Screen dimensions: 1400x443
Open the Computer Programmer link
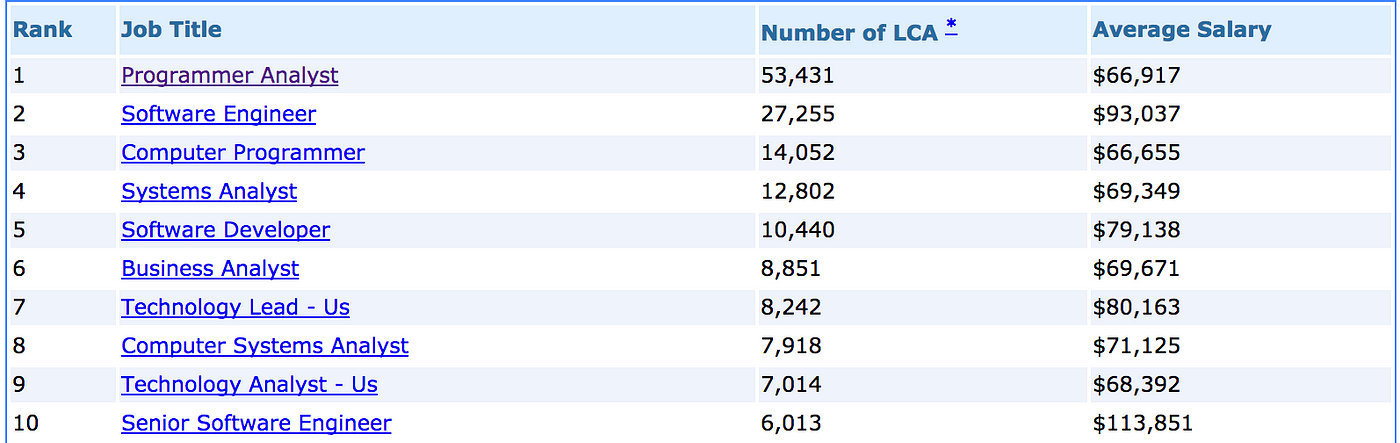click(x=243, y=153)
